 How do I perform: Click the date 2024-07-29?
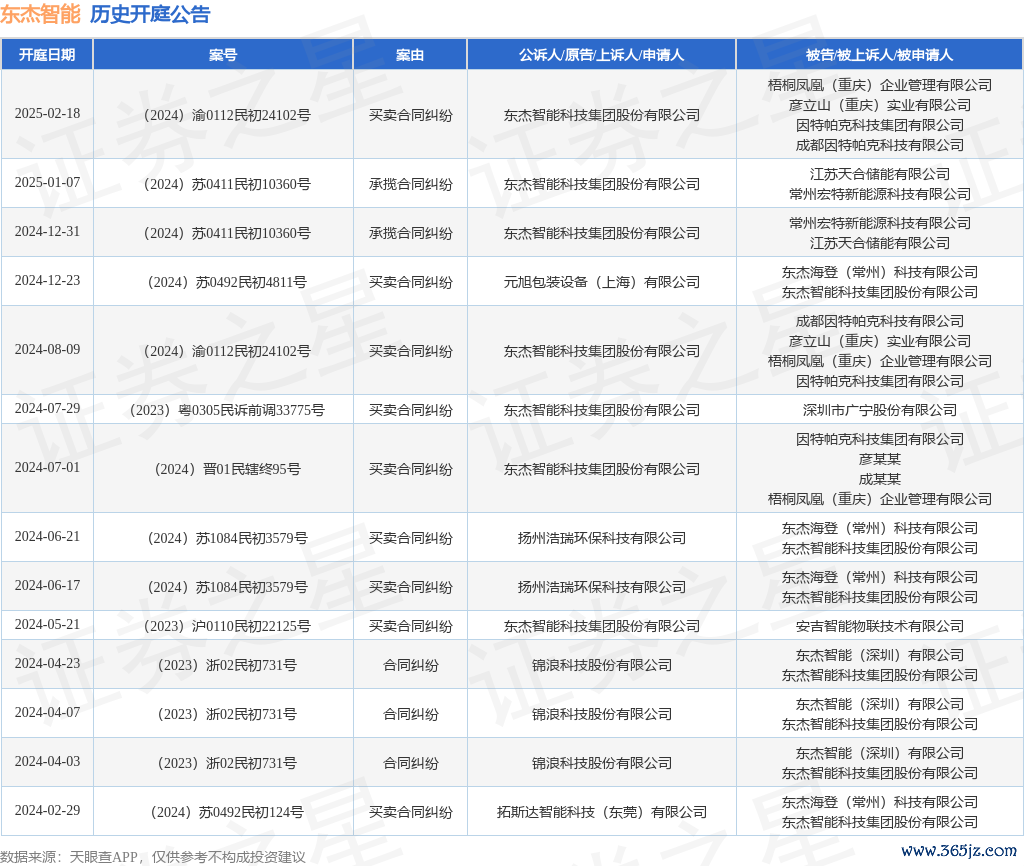coord(47,409)
